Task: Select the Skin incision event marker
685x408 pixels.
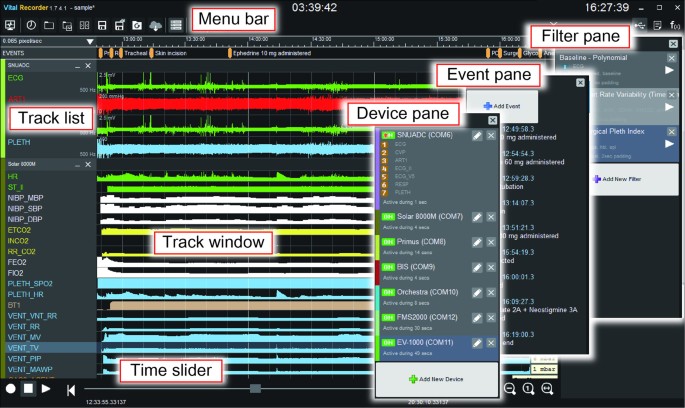Action: 170,53
